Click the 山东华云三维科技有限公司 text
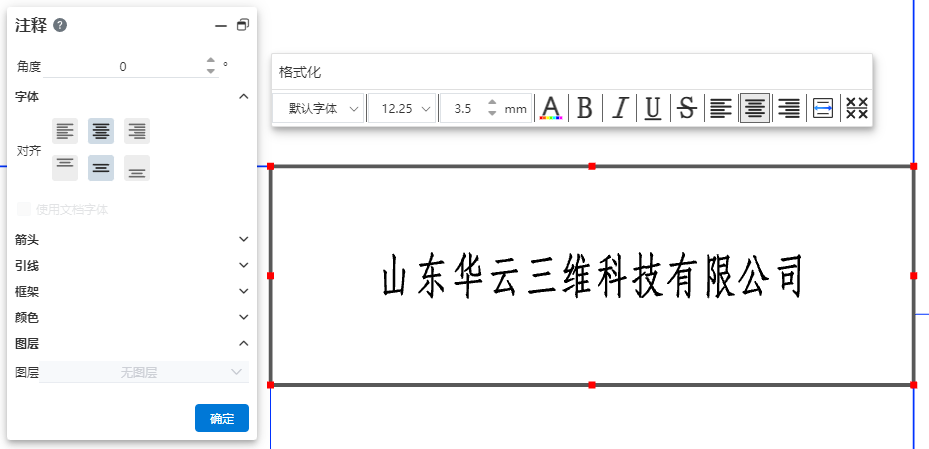Screen dimensions: 929x449 click(591, 276)
